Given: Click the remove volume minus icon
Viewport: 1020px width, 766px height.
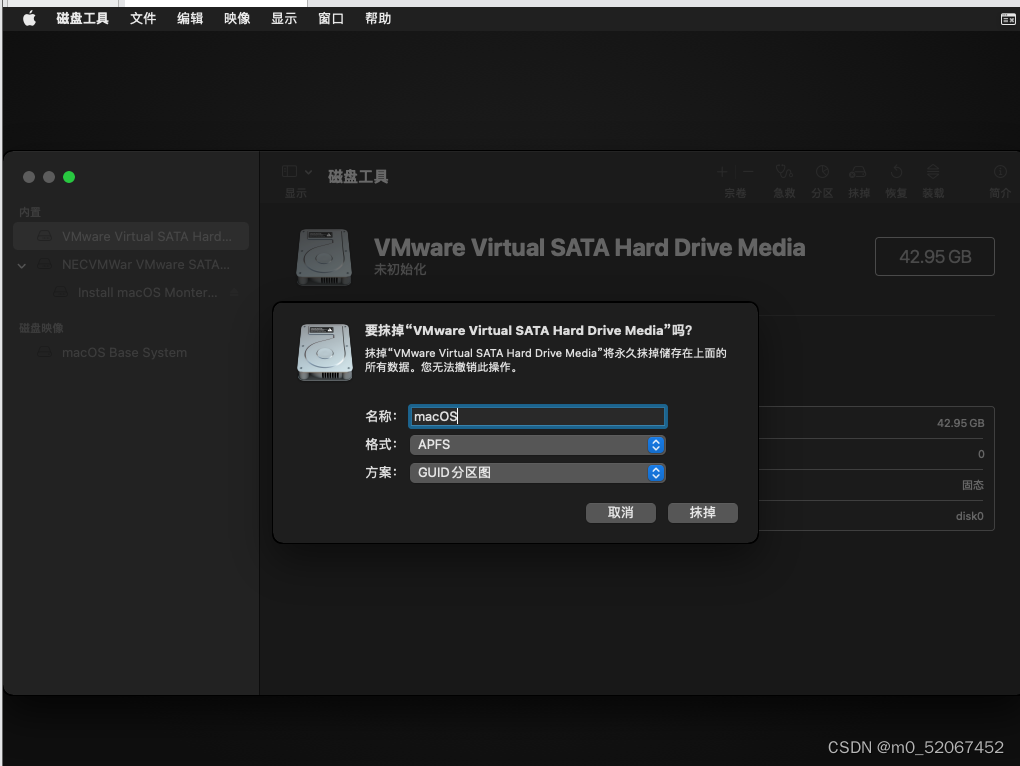Looking at the screenshot, I should [748, 172].
